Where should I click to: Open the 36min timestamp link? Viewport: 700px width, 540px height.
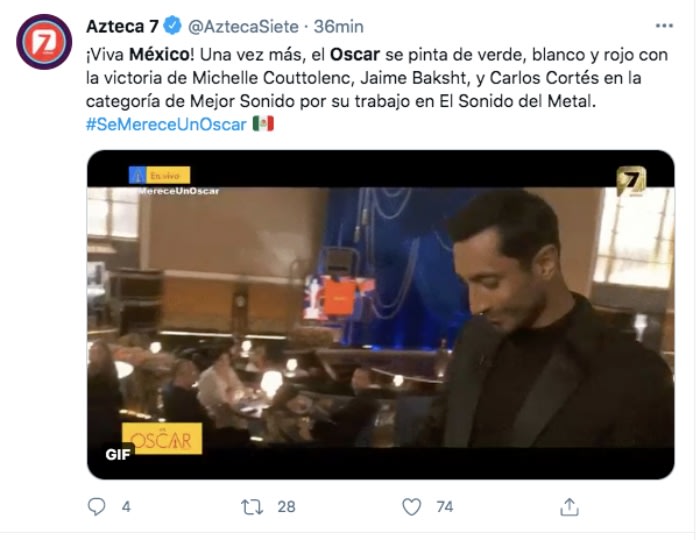click(x=338, y=26)
